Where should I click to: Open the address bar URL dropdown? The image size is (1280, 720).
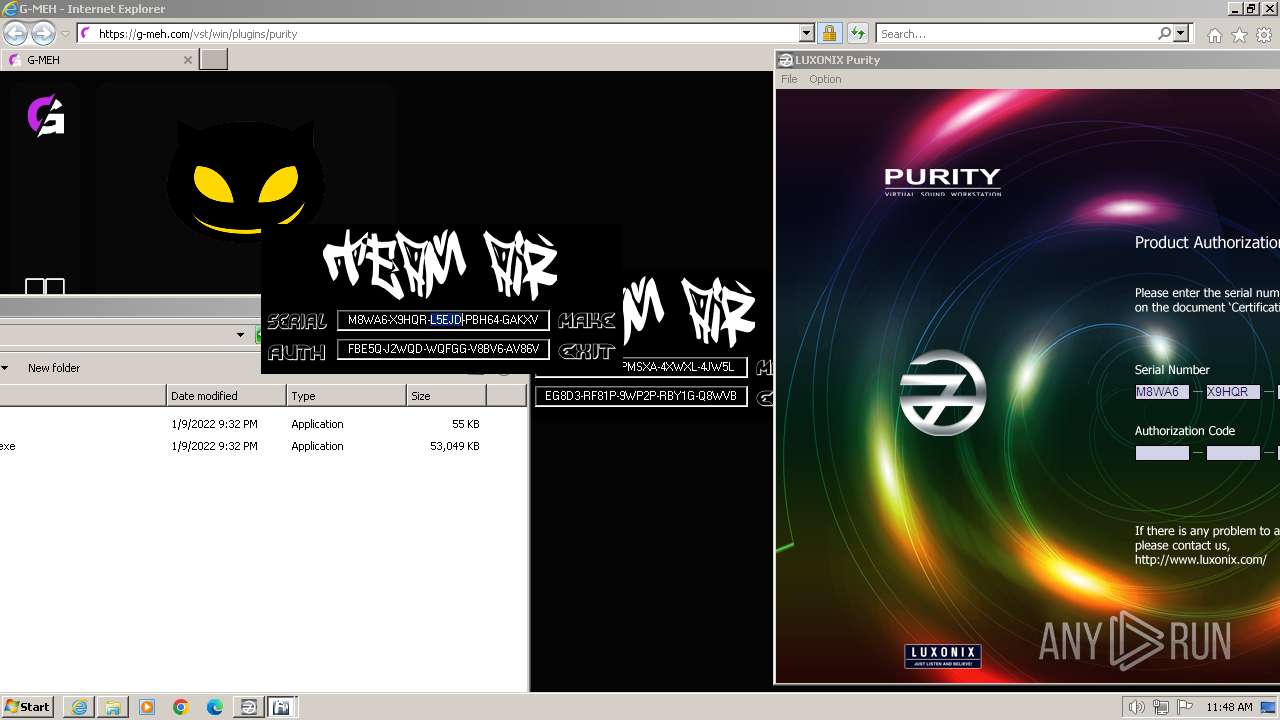coord(807,33)
